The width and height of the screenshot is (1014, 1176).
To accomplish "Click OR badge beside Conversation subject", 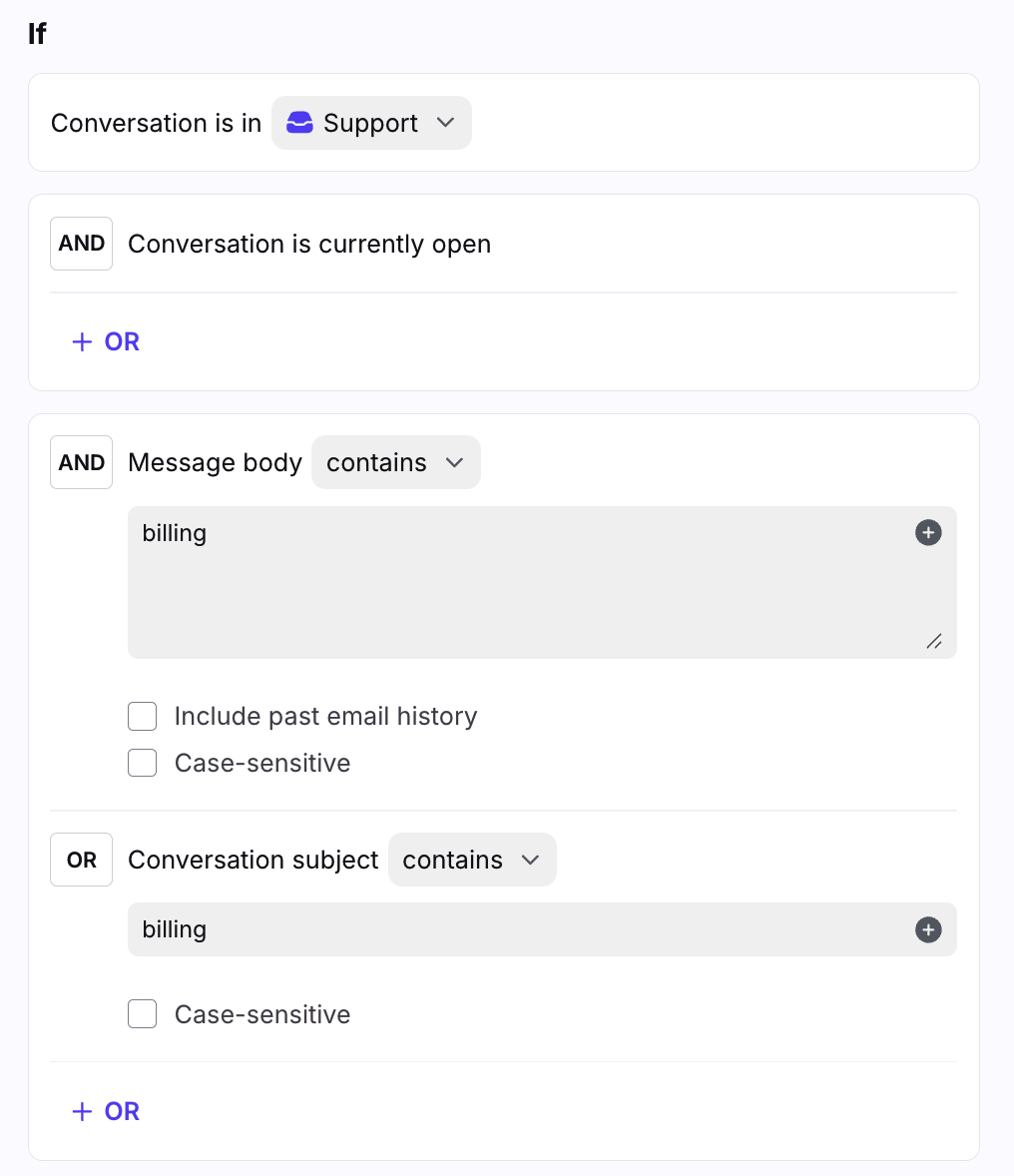I will tap(82, 861).
